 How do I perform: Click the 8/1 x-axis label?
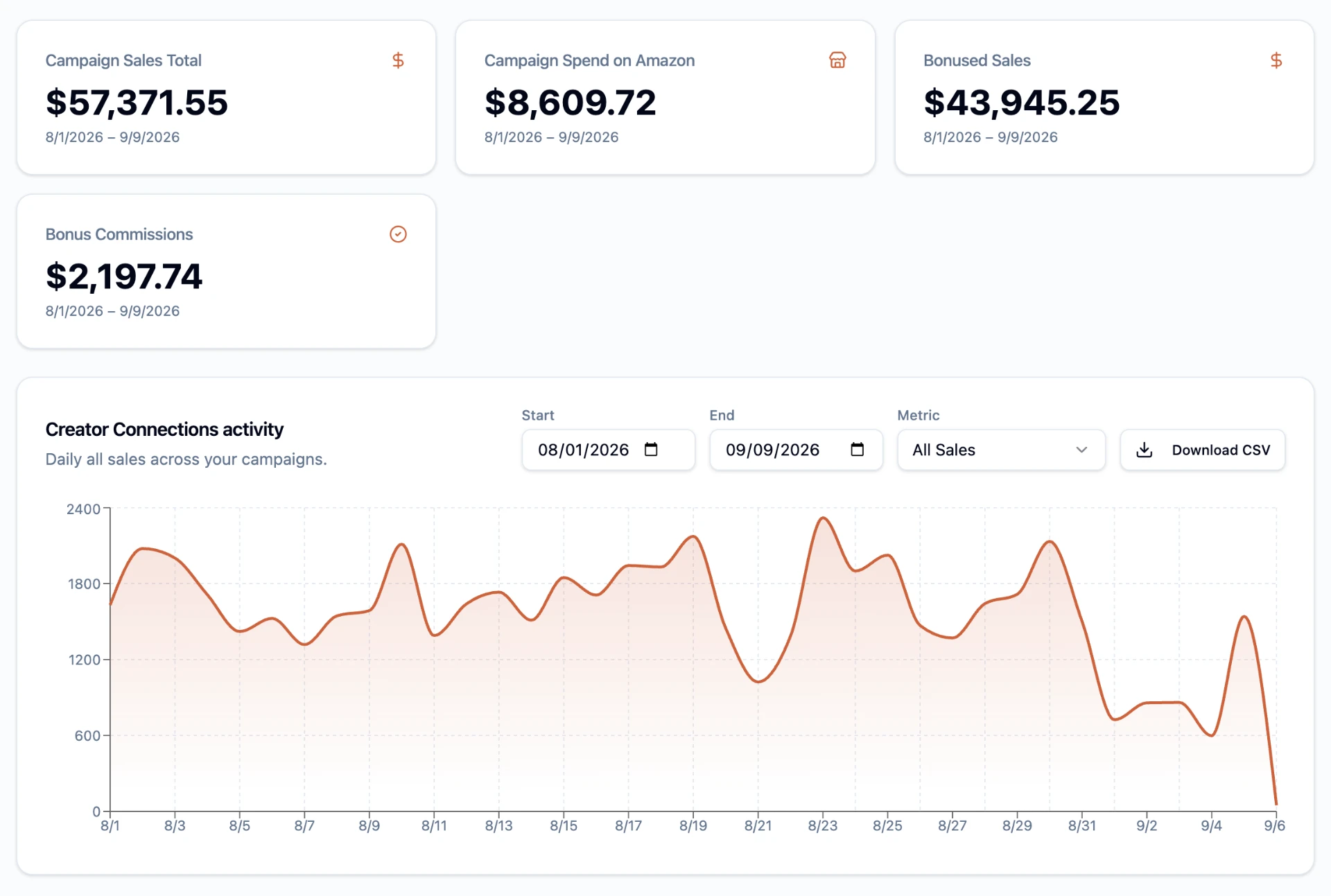coord(110,825)
